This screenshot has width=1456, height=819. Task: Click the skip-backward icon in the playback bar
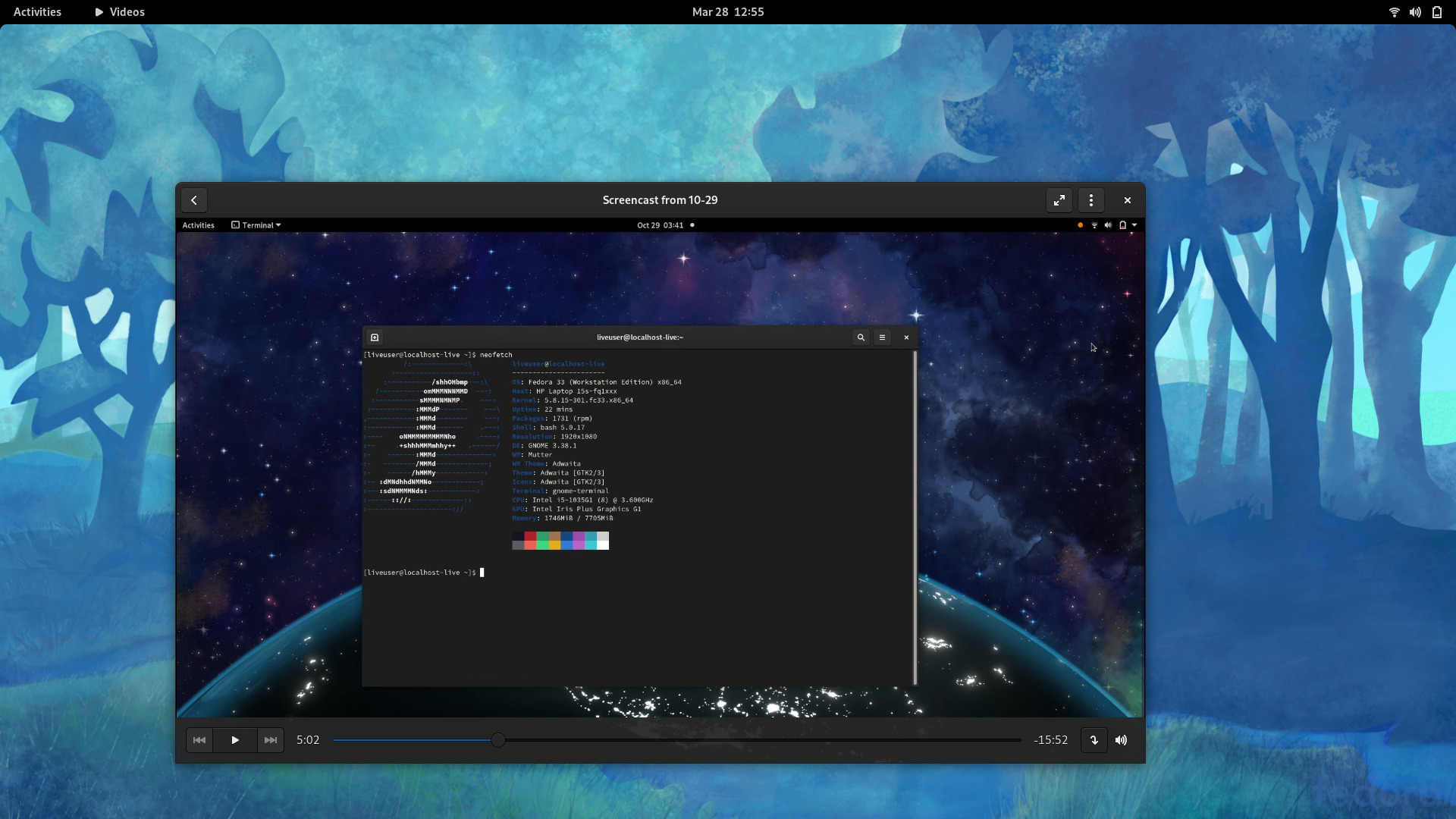(x=199, y=739)
